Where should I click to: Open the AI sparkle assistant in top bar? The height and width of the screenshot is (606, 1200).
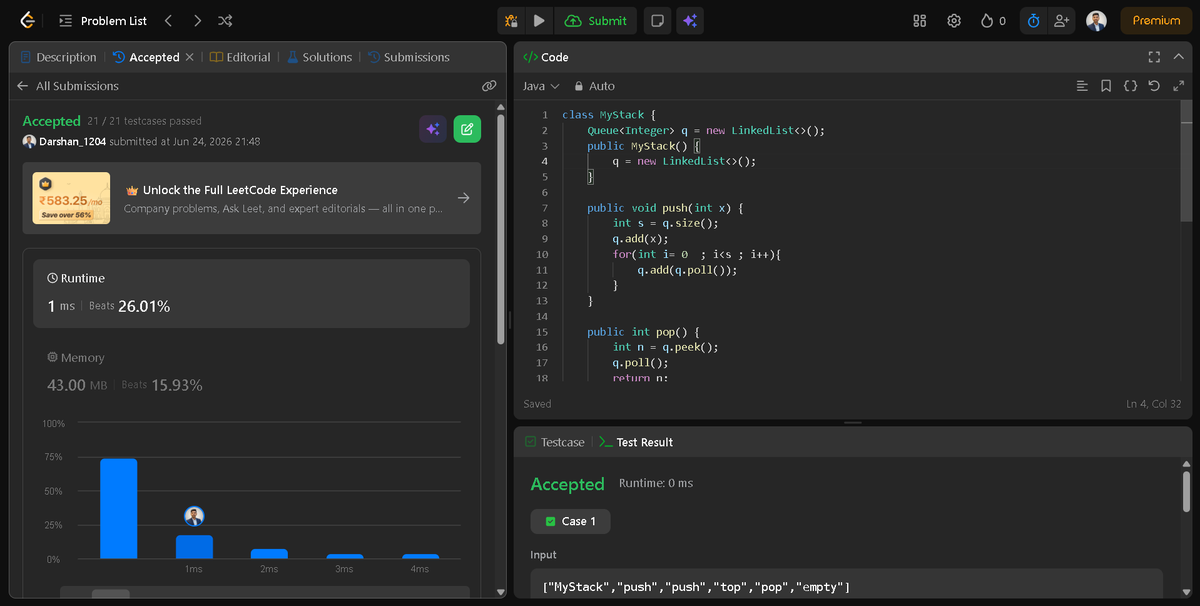click(x=689, y=20)
